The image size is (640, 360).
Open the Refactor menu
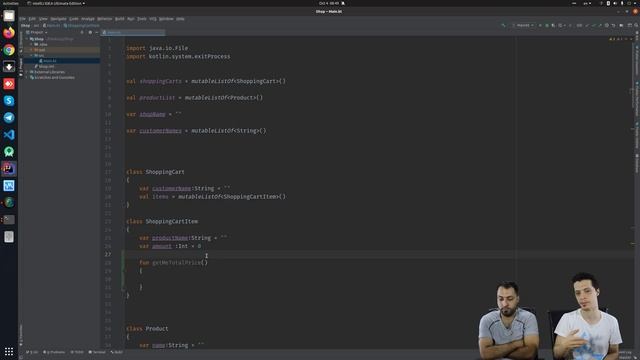(x=104, y=19)
